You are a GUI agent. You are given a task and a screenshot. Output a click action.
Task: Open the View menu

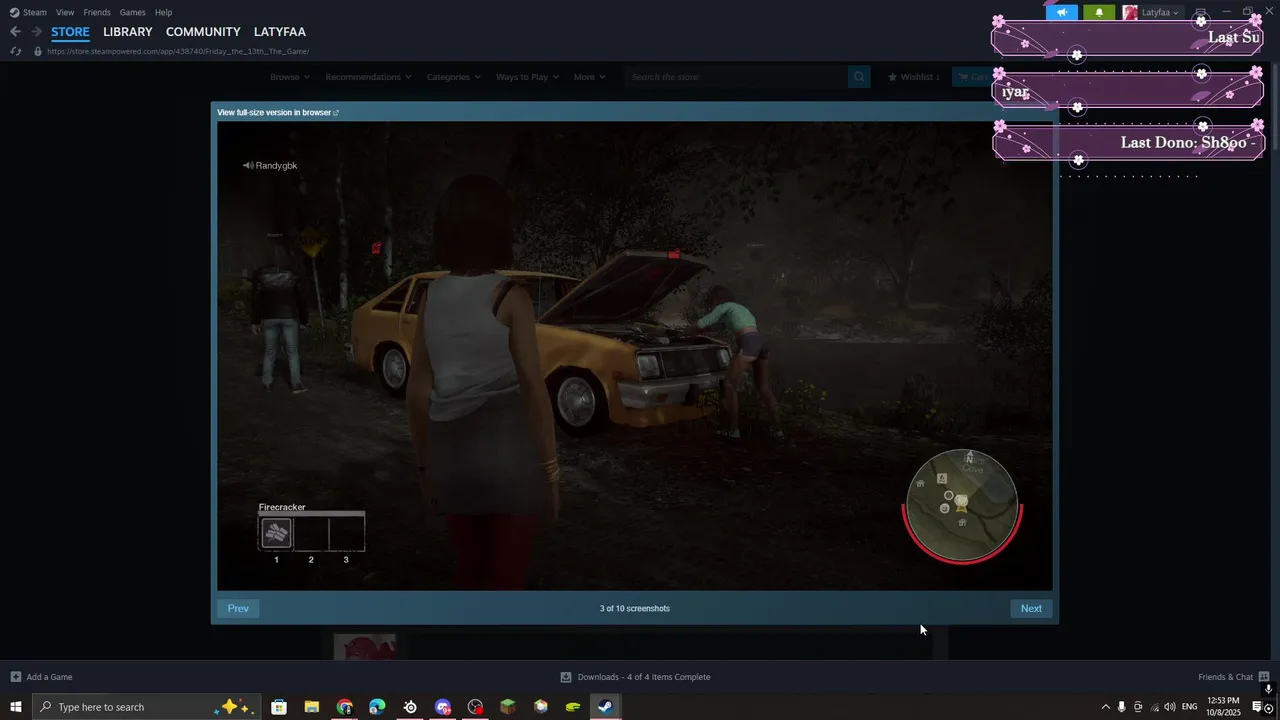tap(65, 12)
